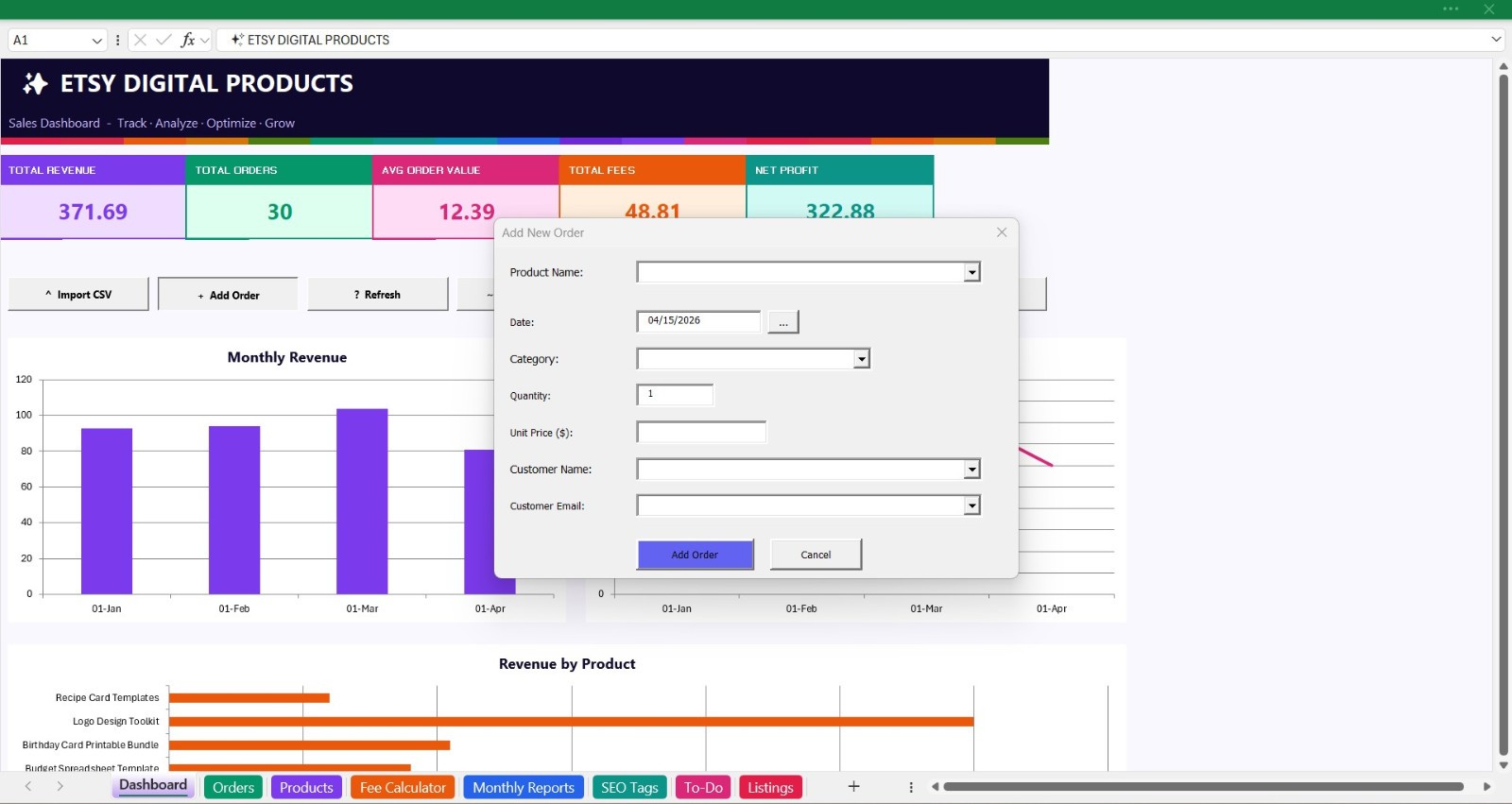Open date picker ellipsis button
Screen dimensions: 1512x804
[783, 322]
